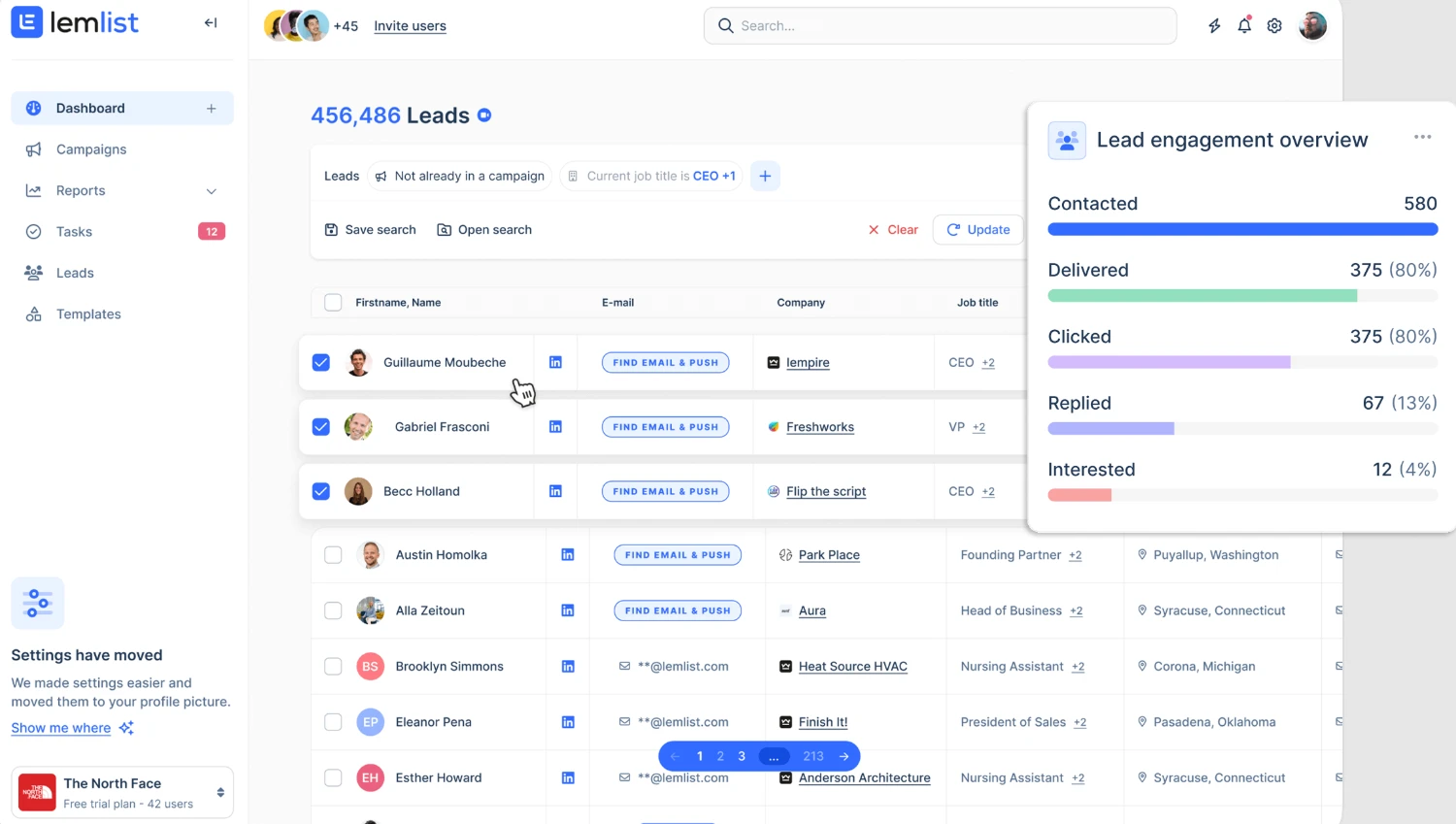This screenshot has height=824, width=1456.
Task: Open the Not already in a campaign filter
Action: pos(460,176)
